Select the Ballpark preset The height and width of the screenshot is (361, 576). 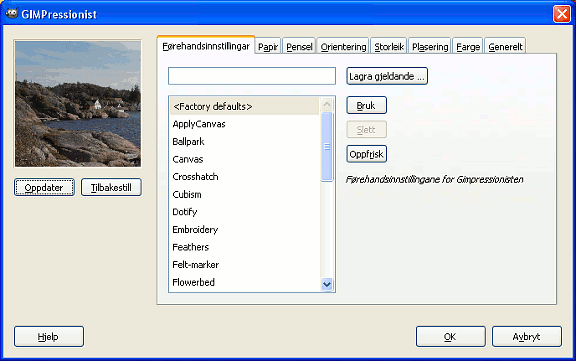244,141
